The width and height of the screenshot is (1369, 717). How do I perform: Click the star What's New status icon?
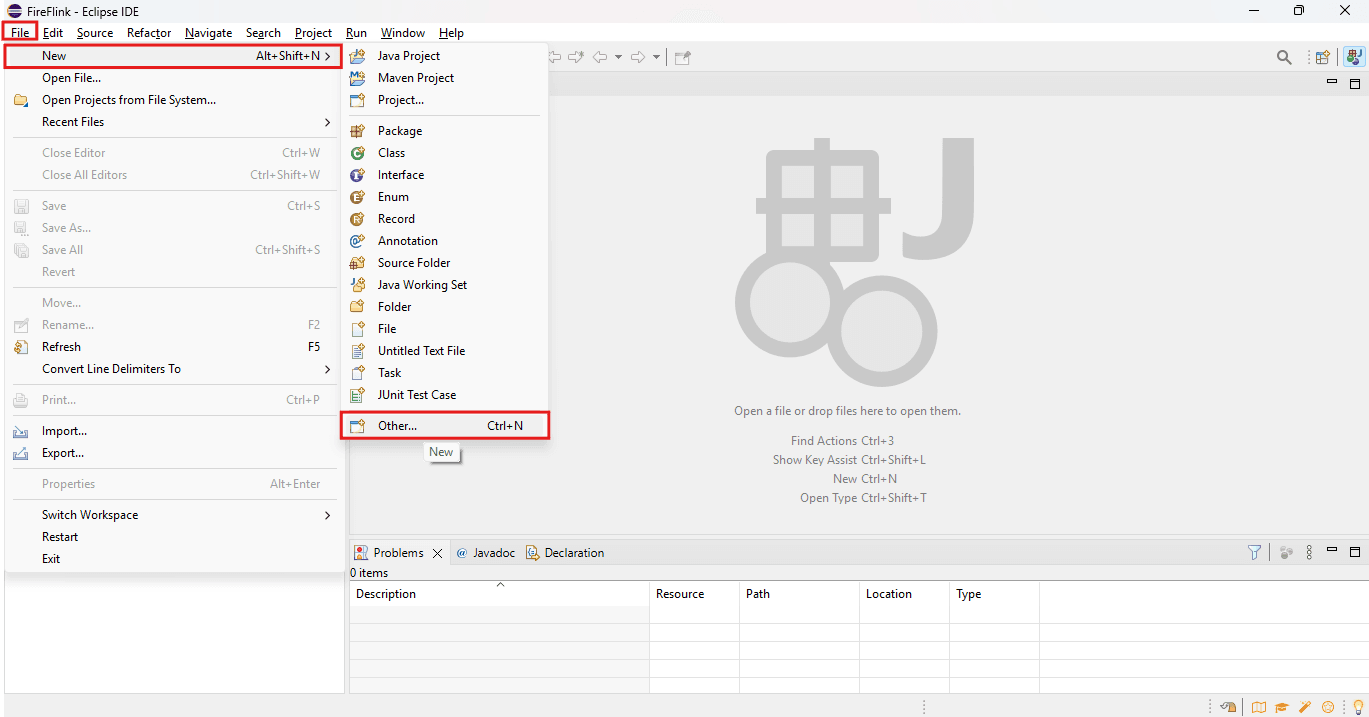tap(1329, 707)
